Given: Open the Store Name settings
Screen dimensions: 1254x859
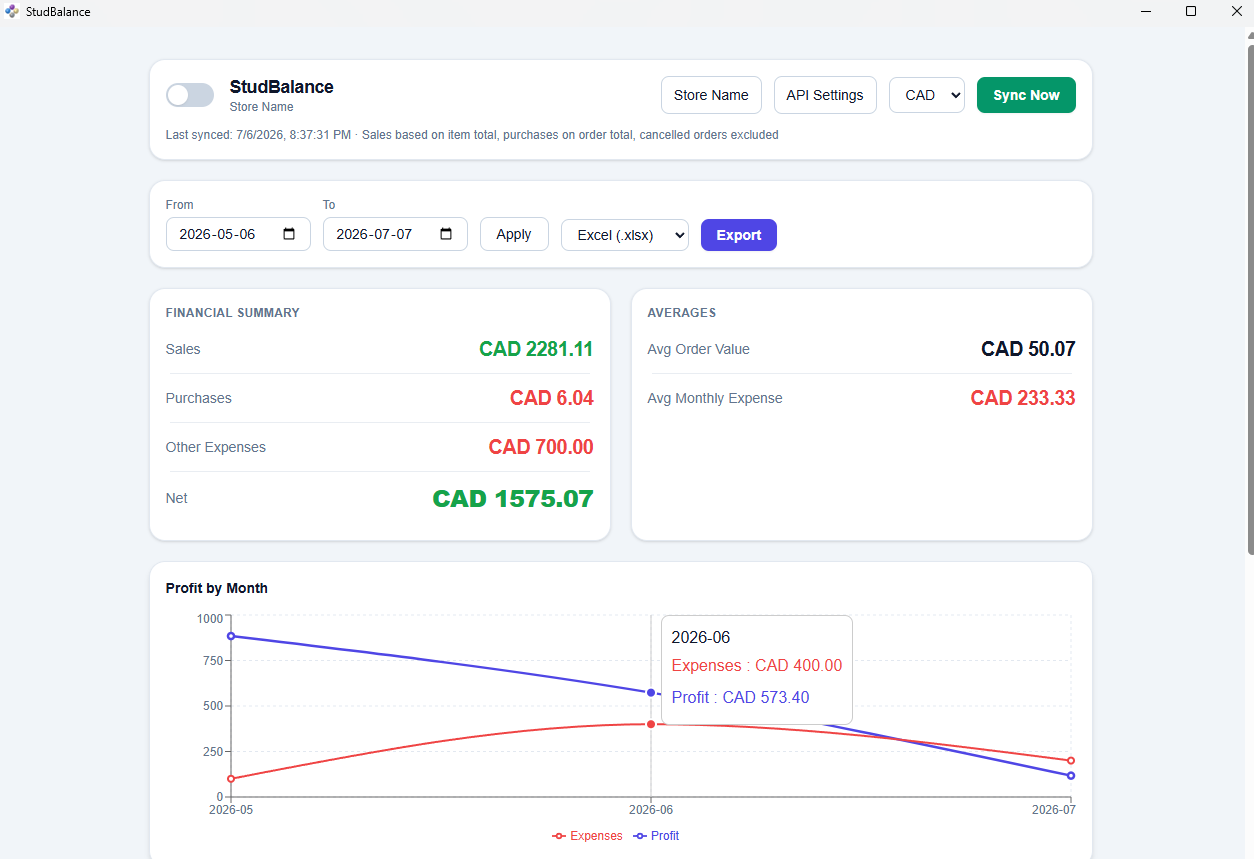Looking at the screenshot, I should click(711, 95).
